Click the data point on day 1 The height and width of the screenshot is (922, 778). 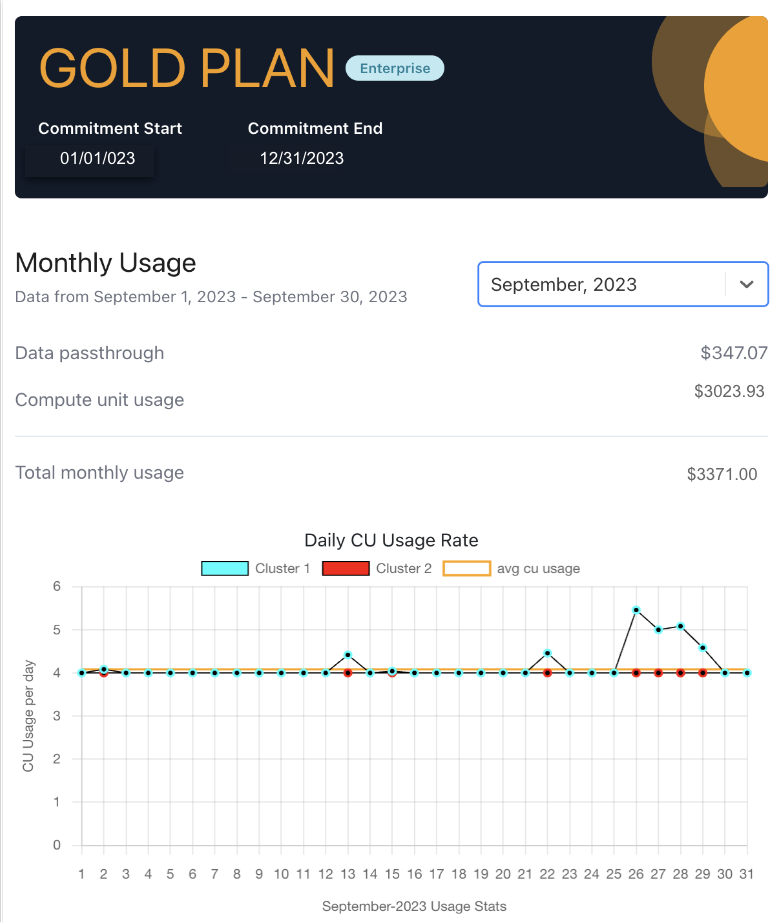point(80,672)
